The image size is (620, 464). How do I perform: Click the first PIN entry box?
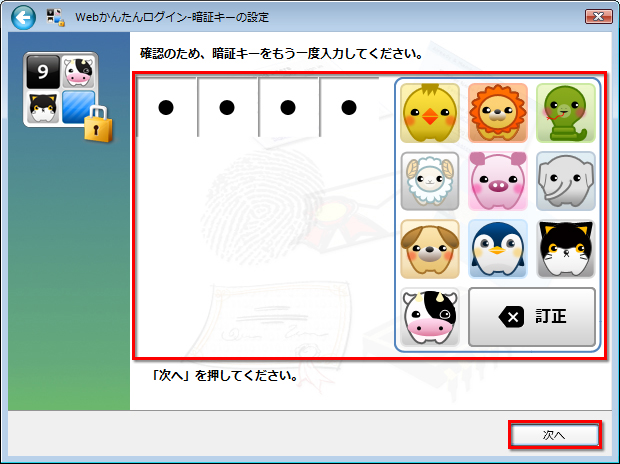tap(166, 107)
